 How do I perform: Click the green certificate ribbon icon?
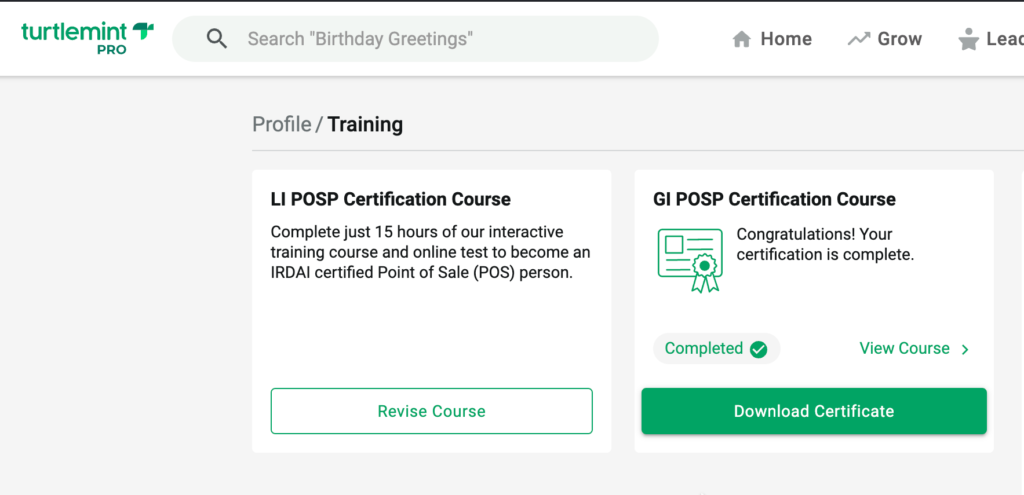click(x=690, y=260)
